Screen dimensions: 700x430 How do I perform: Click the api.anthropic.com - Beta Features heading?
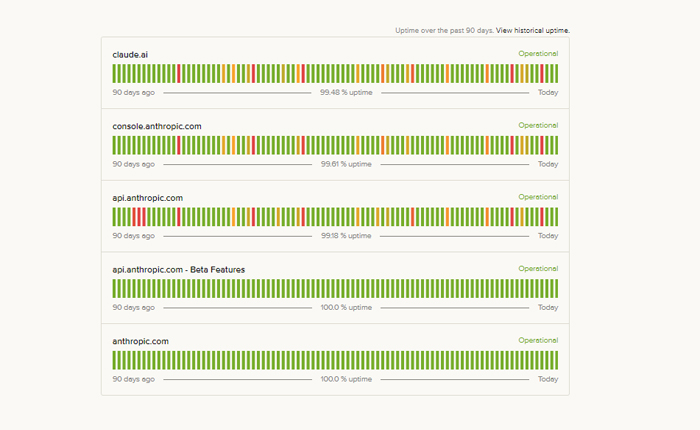(178, 269)
